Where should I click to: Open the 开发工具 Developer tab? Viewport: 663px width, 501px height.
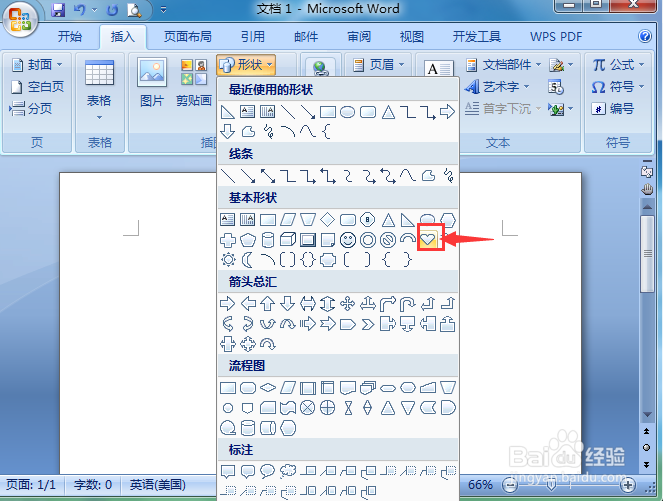click(x=477, y=37)
